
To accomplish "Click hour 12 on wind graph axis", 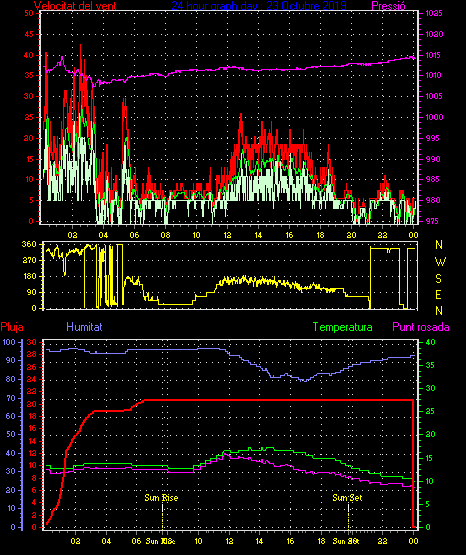I will coord(227,235).
